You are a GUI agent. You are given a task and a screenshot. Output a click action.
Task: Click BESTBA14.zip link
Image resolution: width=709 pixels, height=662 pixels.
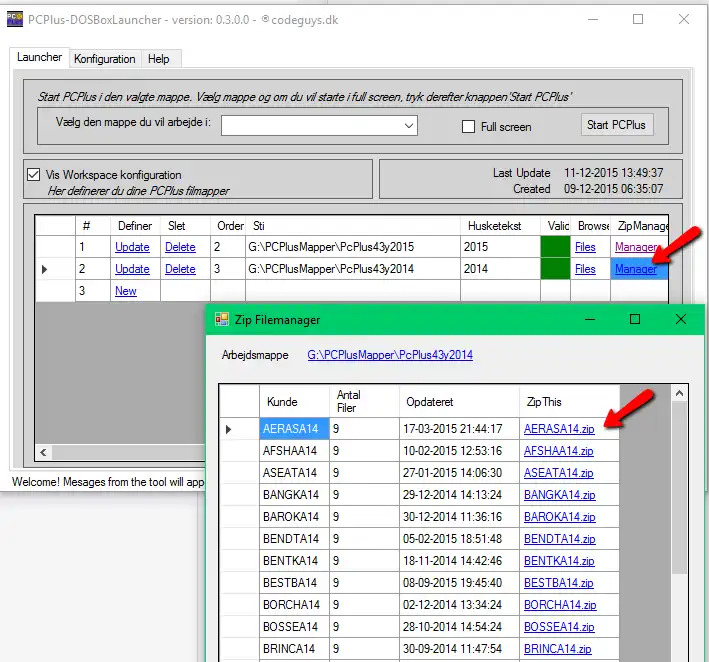click(558, 583)
